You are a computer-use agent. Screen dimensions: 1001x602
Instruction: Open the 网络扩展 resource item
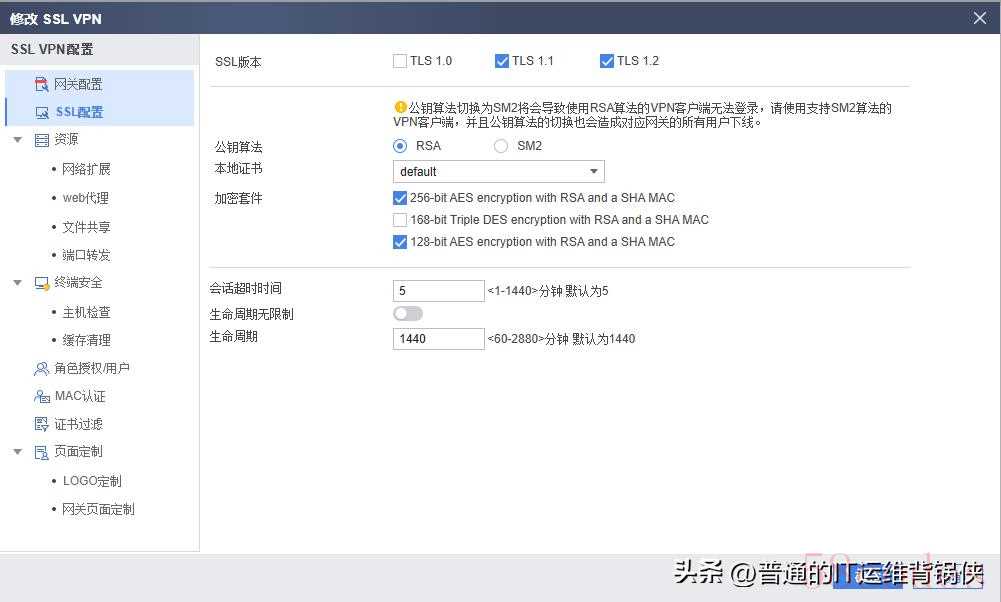point(86,169)
